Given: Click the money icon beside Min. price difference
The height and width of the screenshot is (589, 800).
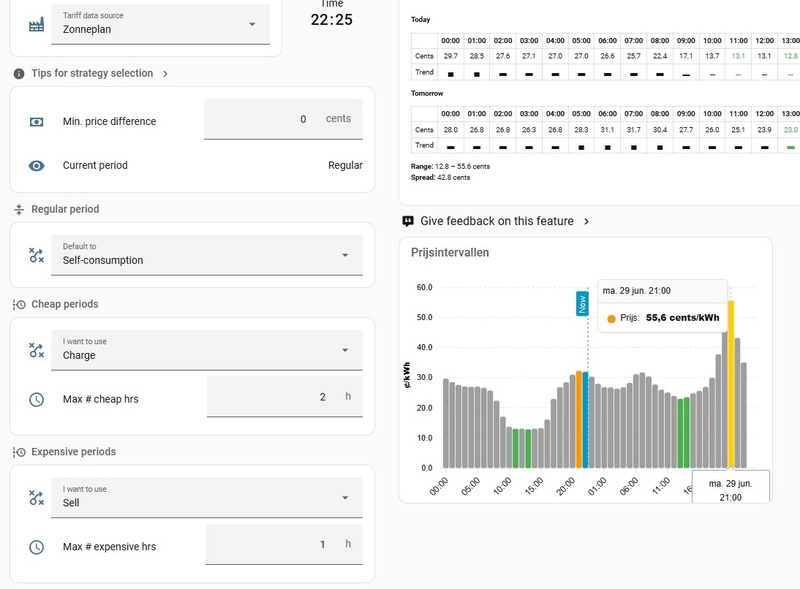Looking at the screenshot, I should coord(36,121).
